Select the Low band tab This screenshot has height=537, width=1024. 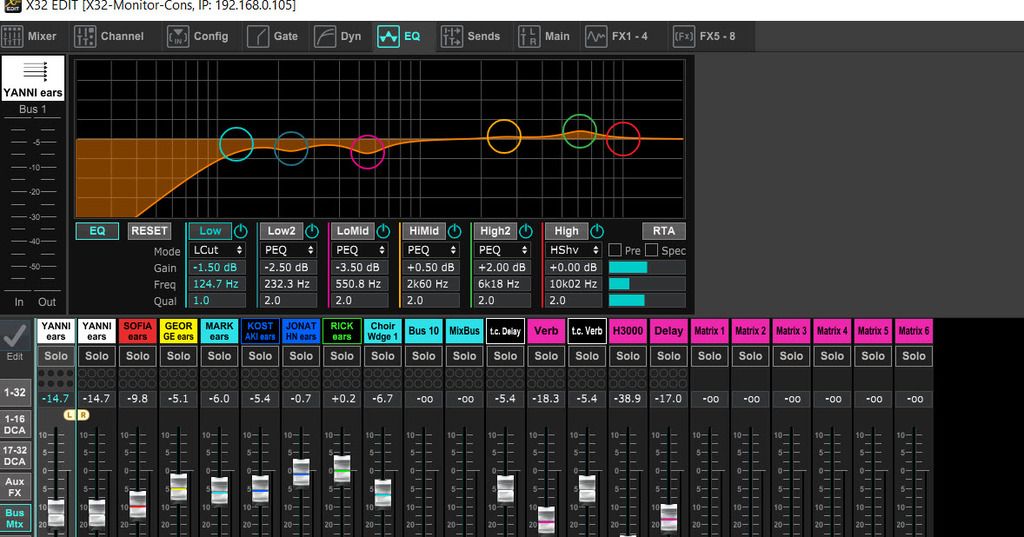(x=210, y=231)
